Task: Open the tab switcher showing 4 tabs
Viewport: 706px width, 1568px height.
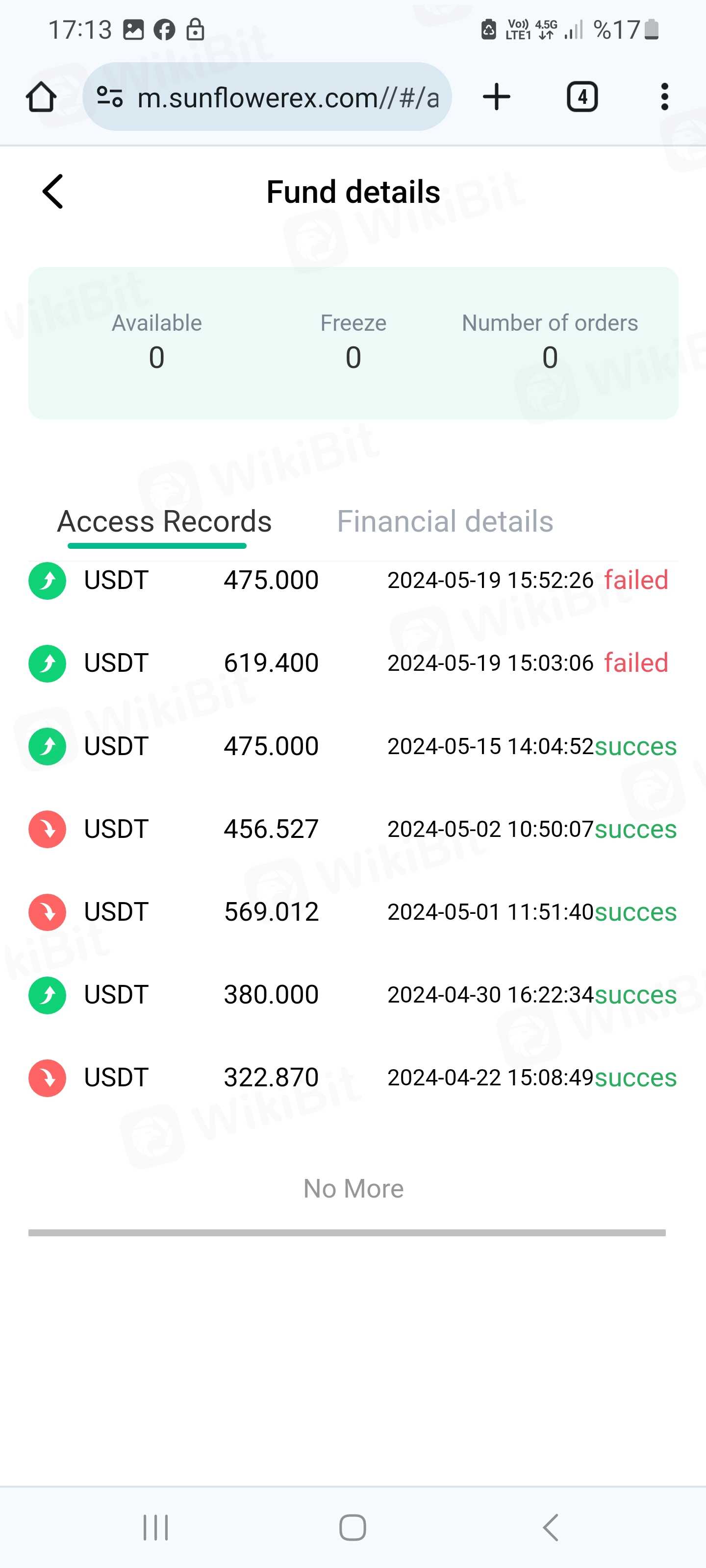Action: [582, 97]
